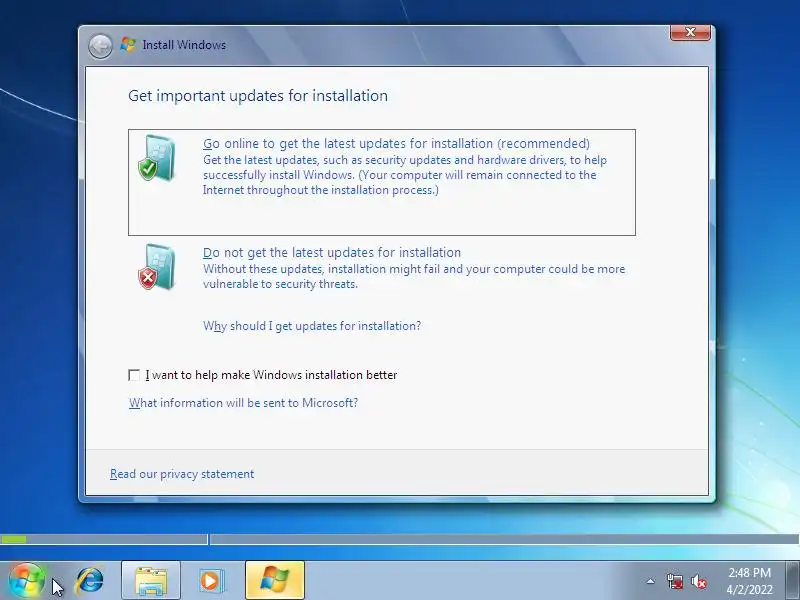The height and width of the screenshot is (600, 800).
Task: Click the muted volume tray icon
Action: click(x=698, y=581)
